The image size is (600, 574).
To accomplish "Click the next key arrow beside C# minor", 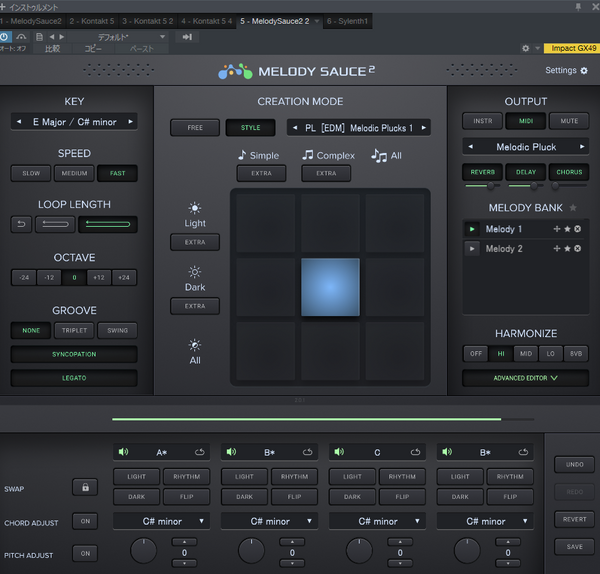I will click(130, 122).
